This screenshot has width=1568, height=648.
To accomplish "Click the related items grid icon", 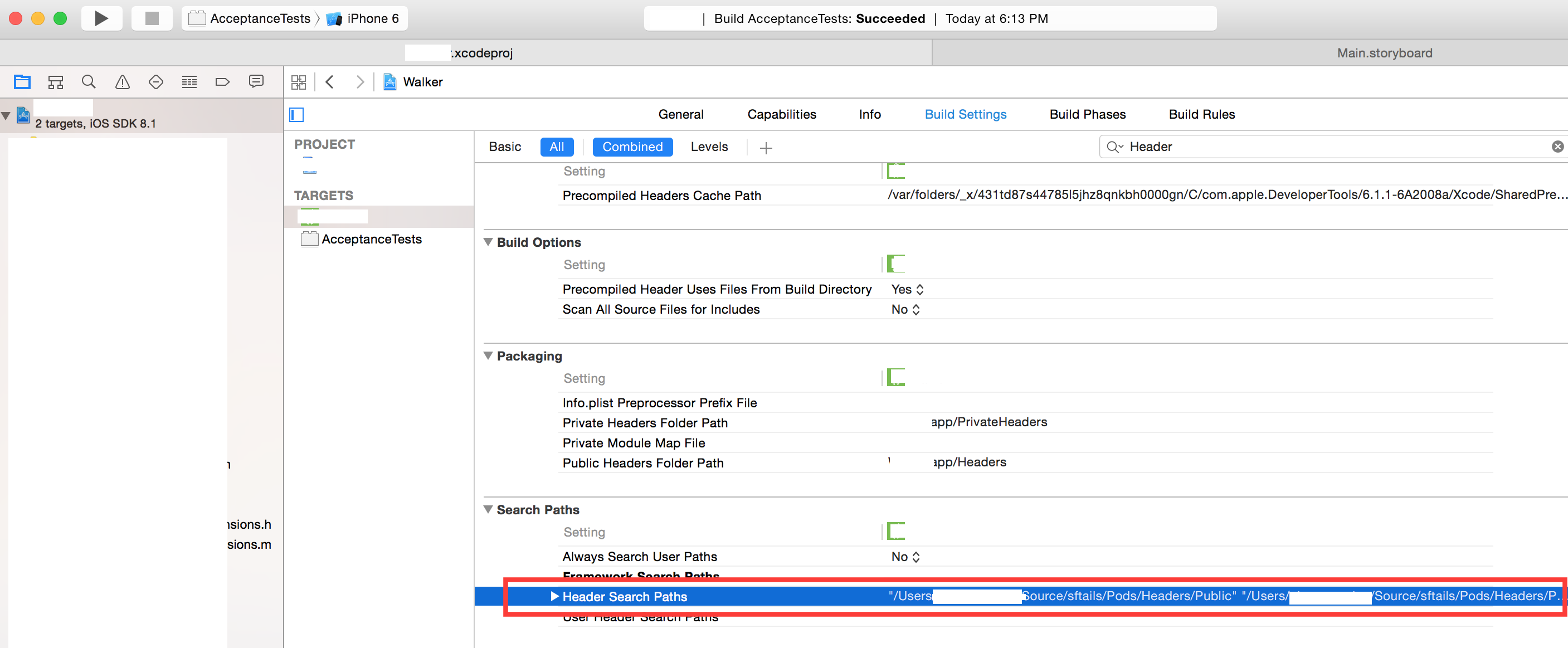I will 298,82.
